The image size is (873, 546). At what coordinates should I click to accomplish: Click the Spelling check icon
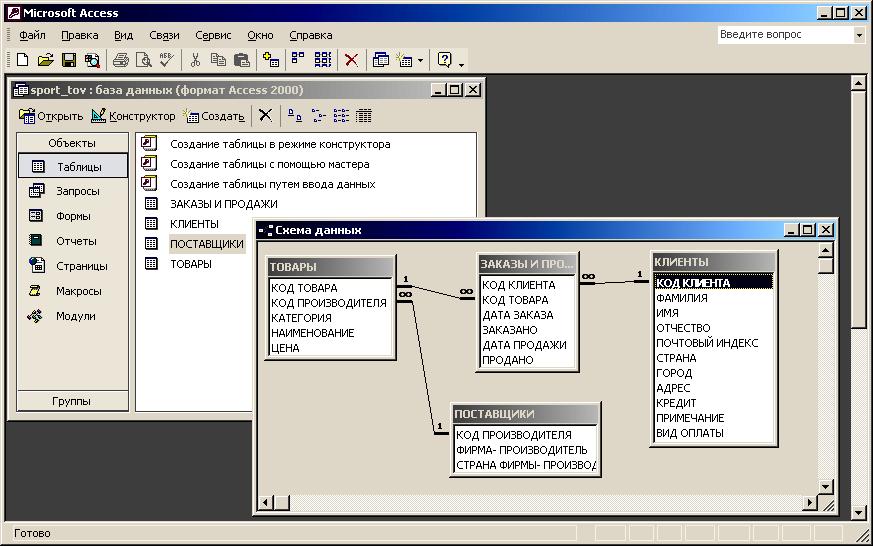point(166,60)
